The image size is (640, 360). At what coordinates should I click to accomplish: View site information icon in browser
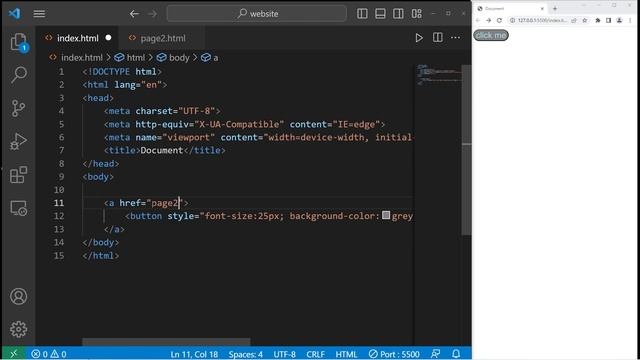[x=512, y=20]
